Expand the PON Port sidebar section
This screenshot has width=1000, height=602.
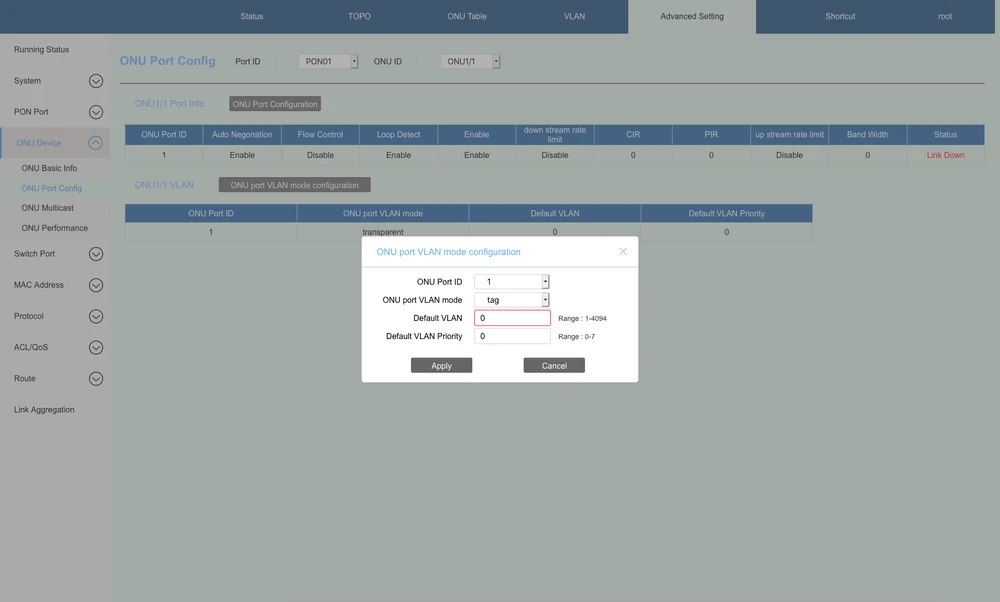click(96, 112)
